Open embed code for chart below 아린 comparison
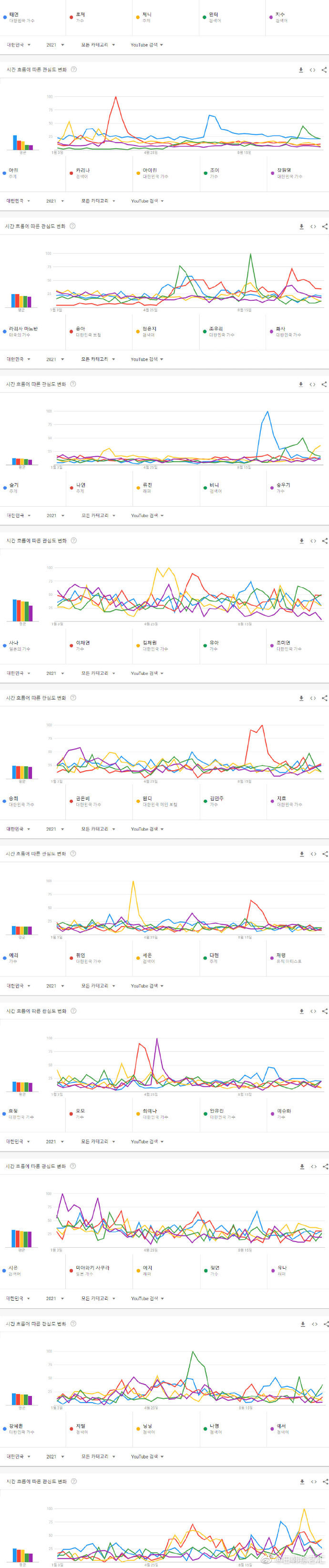This screenshot has width=329, height=1568. click(x=313, y=226)
